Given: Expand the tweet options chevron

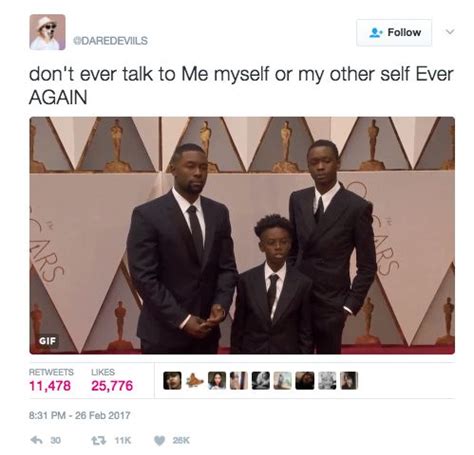Looking at the screenshot, I should pyautogui.click(x=450, y=32).
